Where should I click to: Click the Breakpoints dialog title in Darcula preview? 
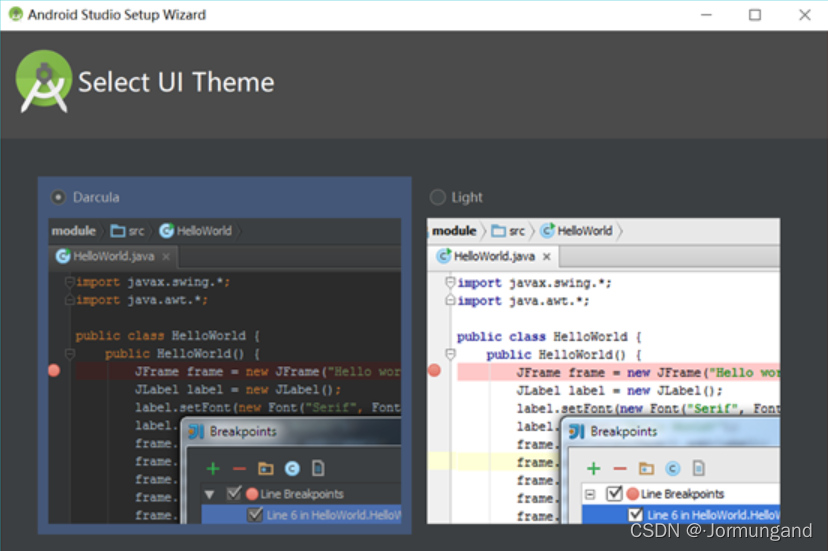[x=243, y=432]
